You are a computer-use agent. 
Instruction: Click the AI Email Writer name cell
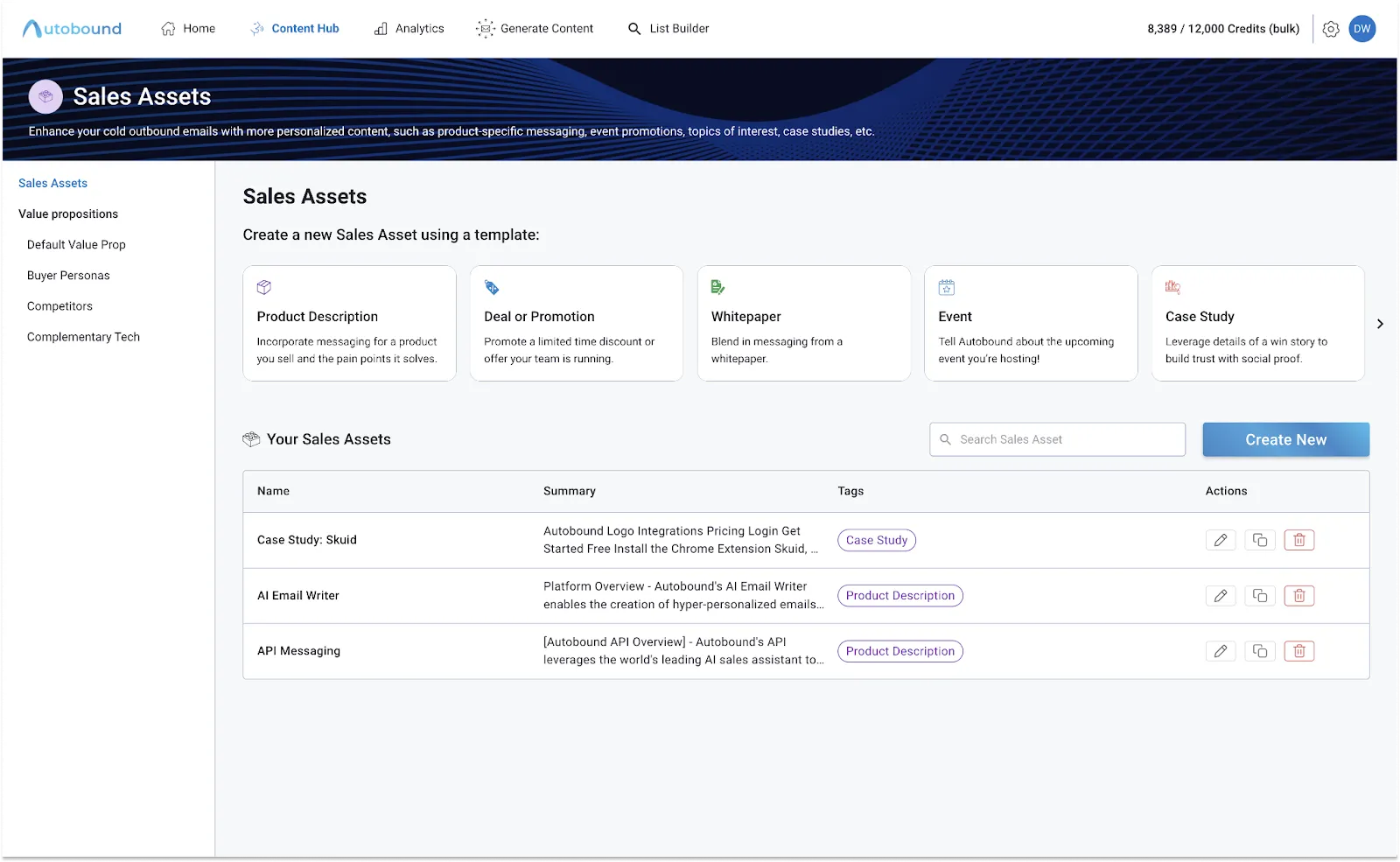[298, 596]
